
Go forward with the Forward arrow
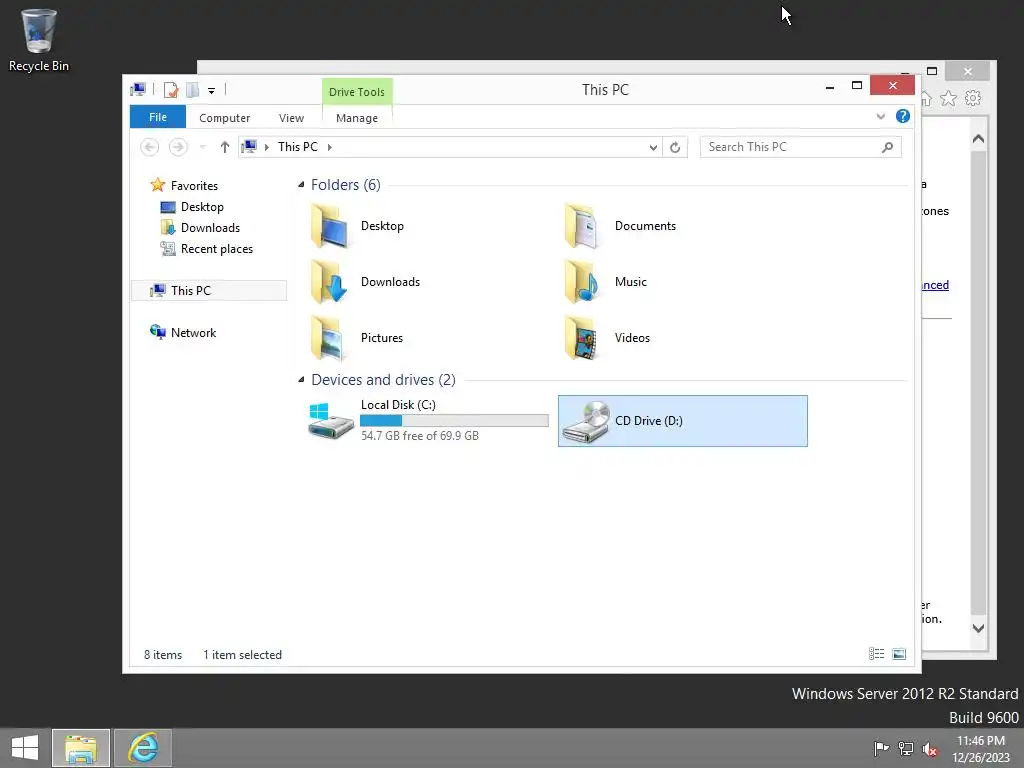coord(178,147)
